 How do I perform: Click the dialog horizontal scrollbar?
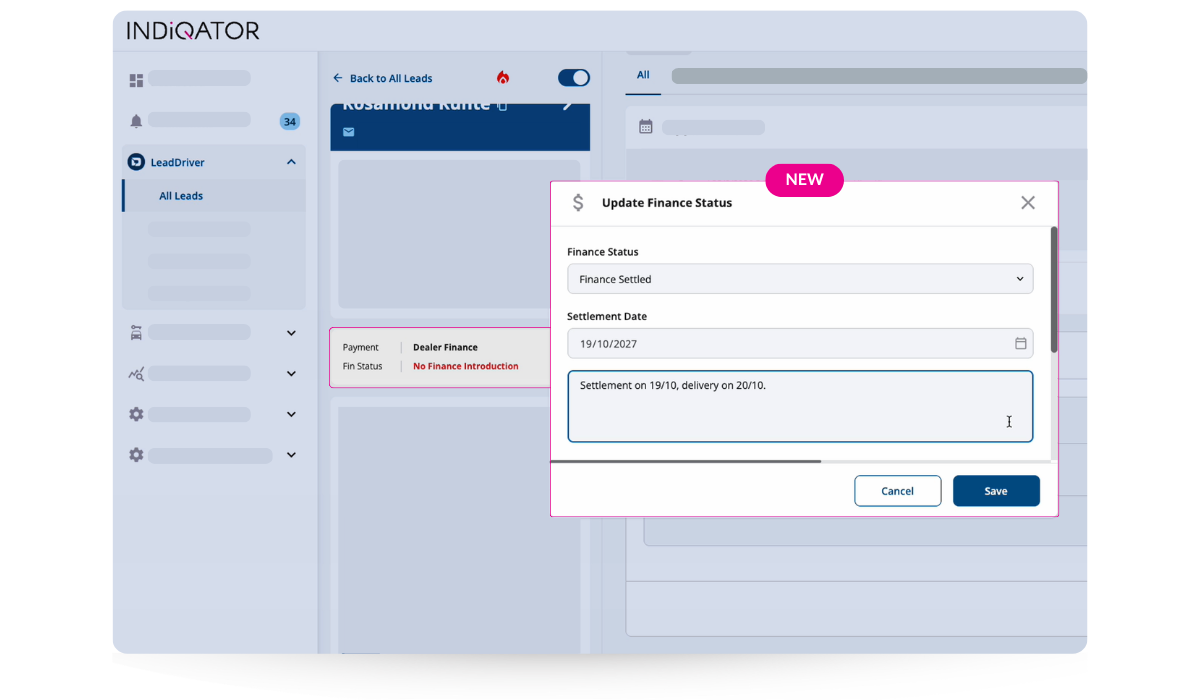pyautogui.click(x=686, y=461)
